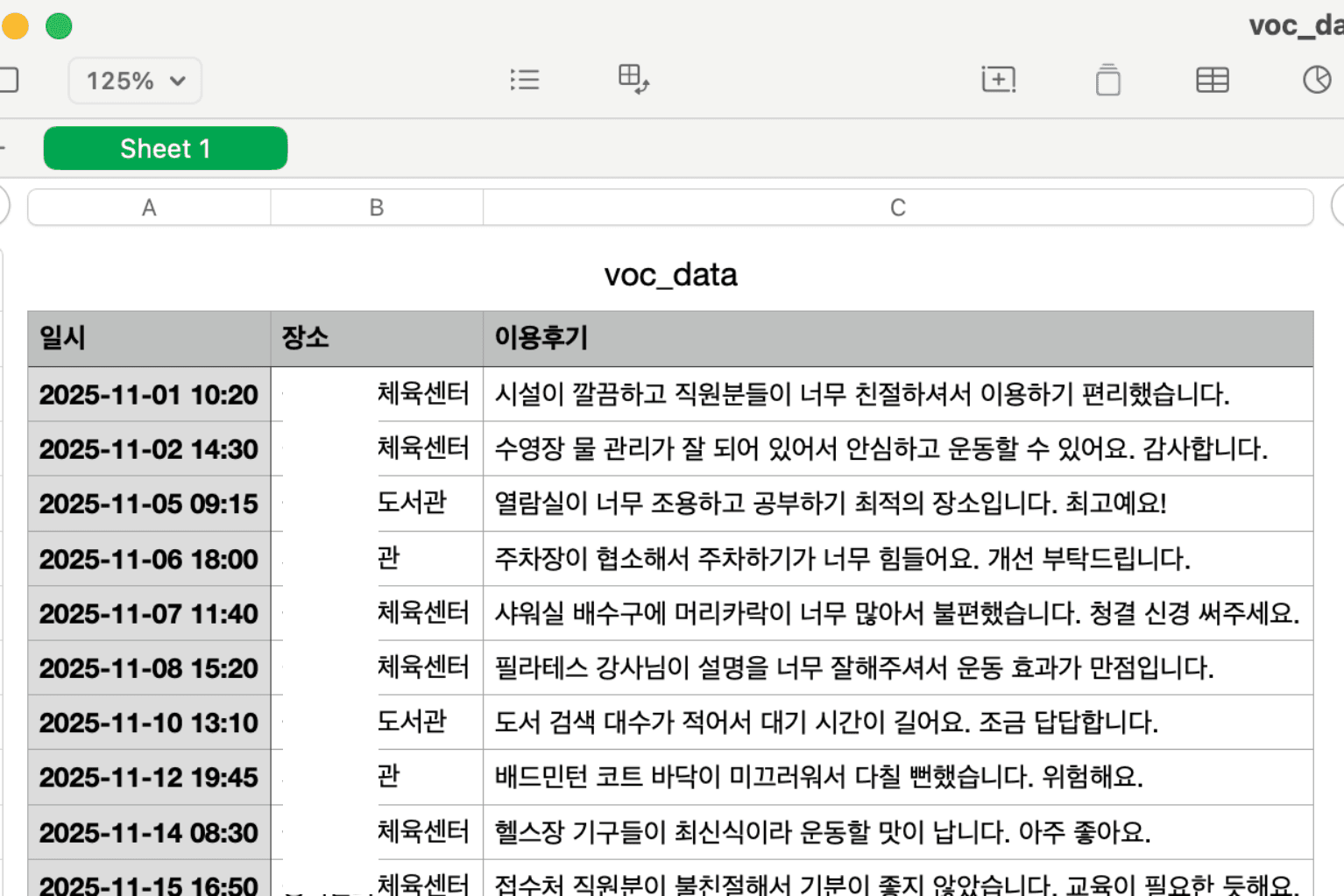Select the review starting 필라테스 강사님이

898,667
